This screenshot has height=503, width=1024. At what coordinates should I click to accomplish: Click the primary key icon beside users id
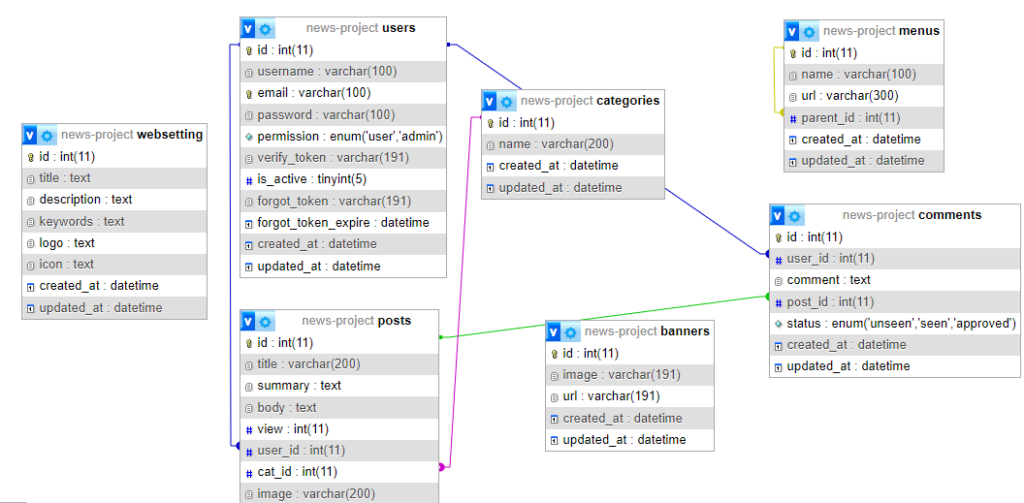pos(249,50)
